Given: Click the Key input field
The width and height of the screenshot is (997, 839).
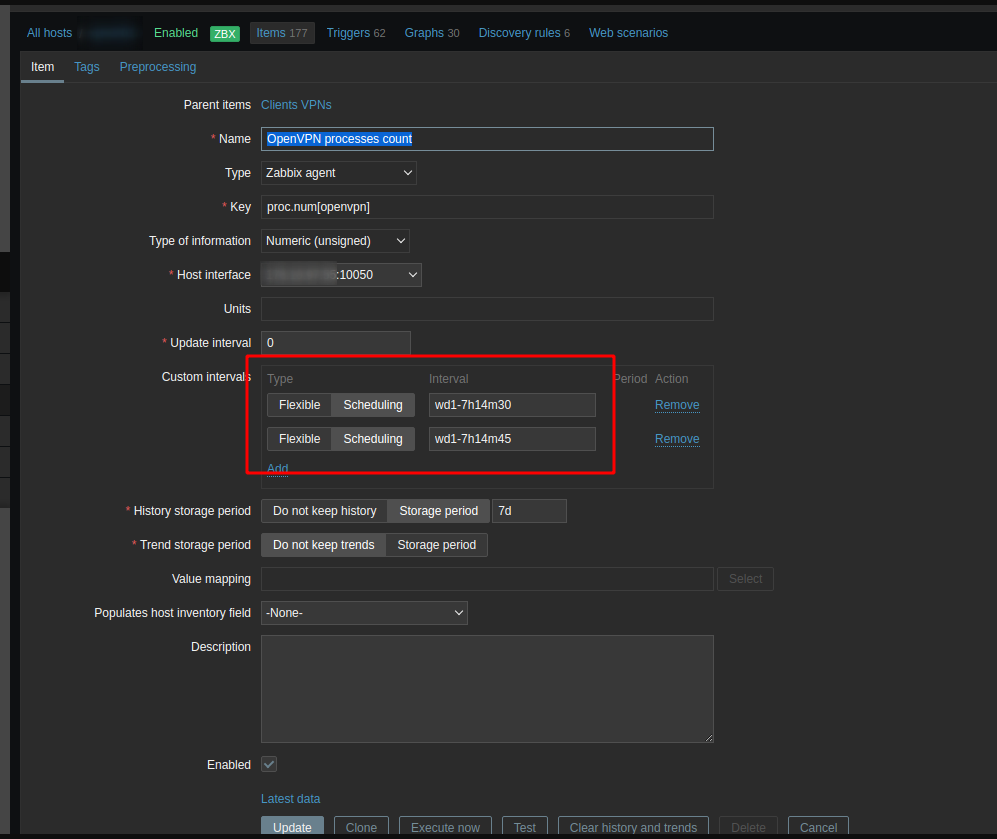Looking at the screenshot, I should point(487,207).
